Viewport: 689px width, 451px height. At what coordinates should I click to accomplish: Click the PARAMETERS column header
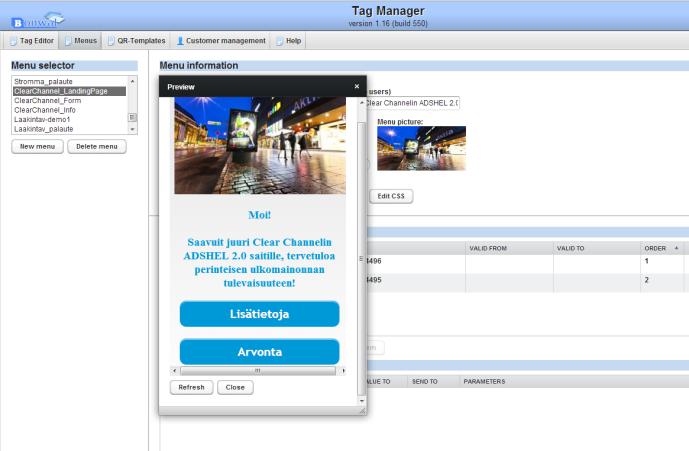tap(484, 382)
